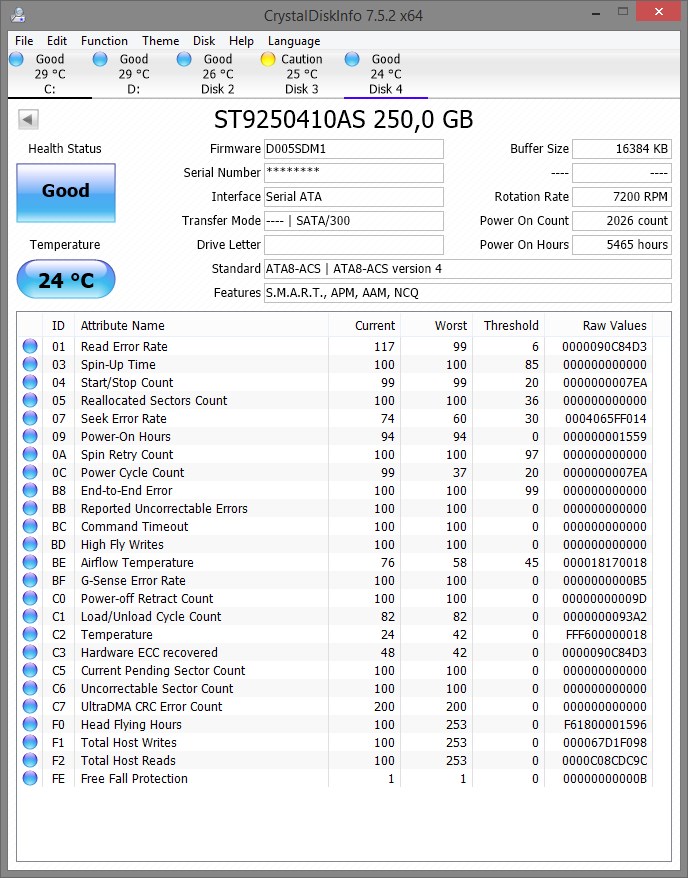This screenshot has width=688, height=878.
Task: Click the CrystalDiskInfo app icon in title bar
Action: (x=18, y=14)
